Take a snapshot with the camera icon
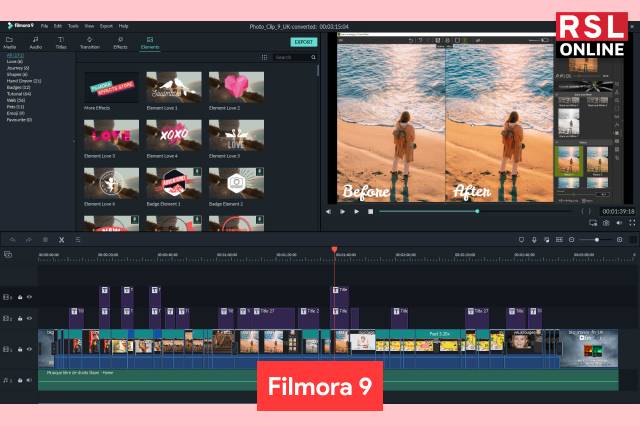 (x=606, y=223)
